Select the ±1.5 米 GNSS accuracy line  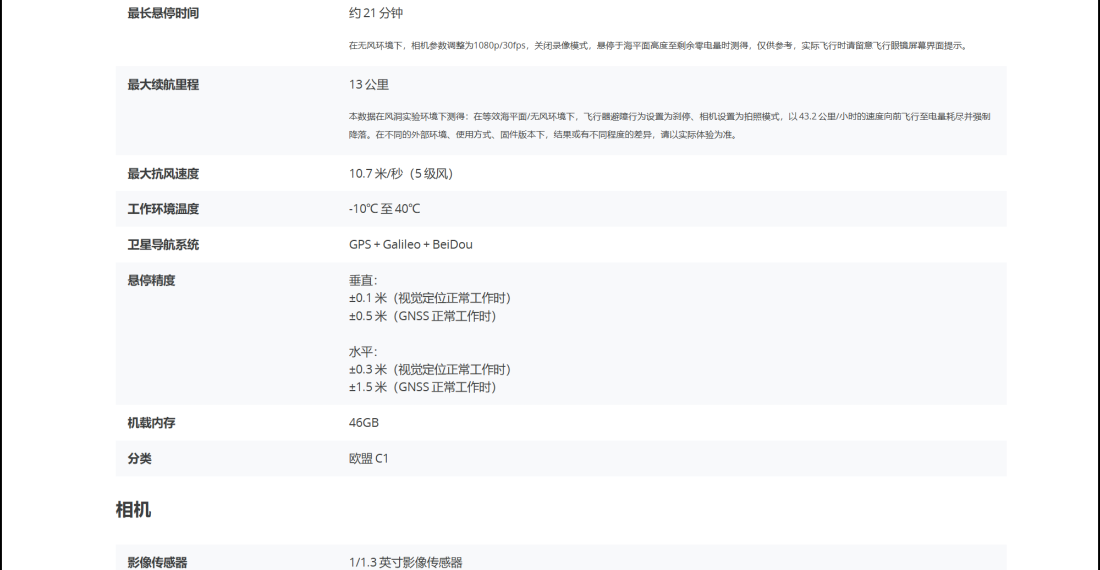[x=422, y=387]
